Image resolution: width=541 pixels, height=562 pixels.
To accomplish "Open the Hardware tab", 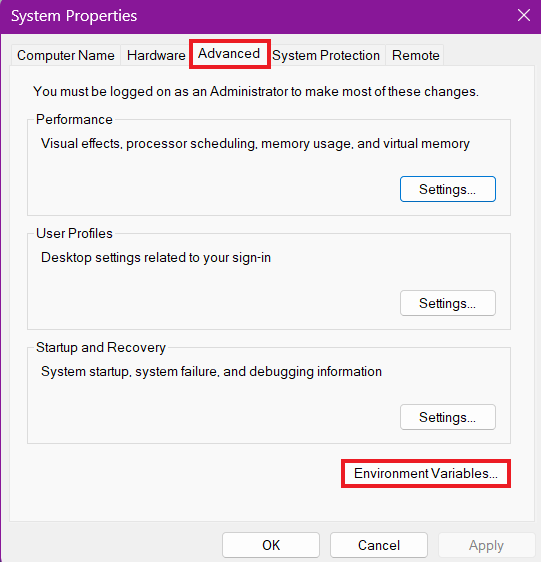I will (x=156, y=55).
